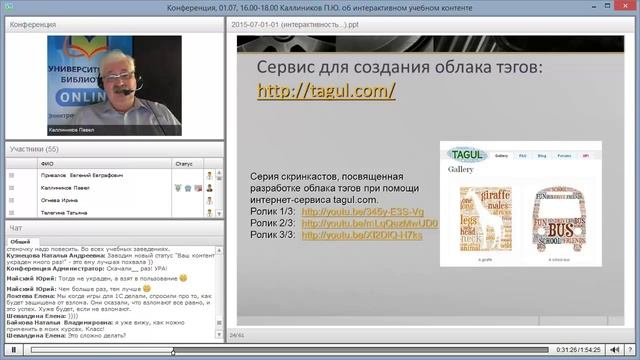Open the Ролик 2/3 YouTube link
Viewport: 640px width, 360px height.
[x=369, y=223]
